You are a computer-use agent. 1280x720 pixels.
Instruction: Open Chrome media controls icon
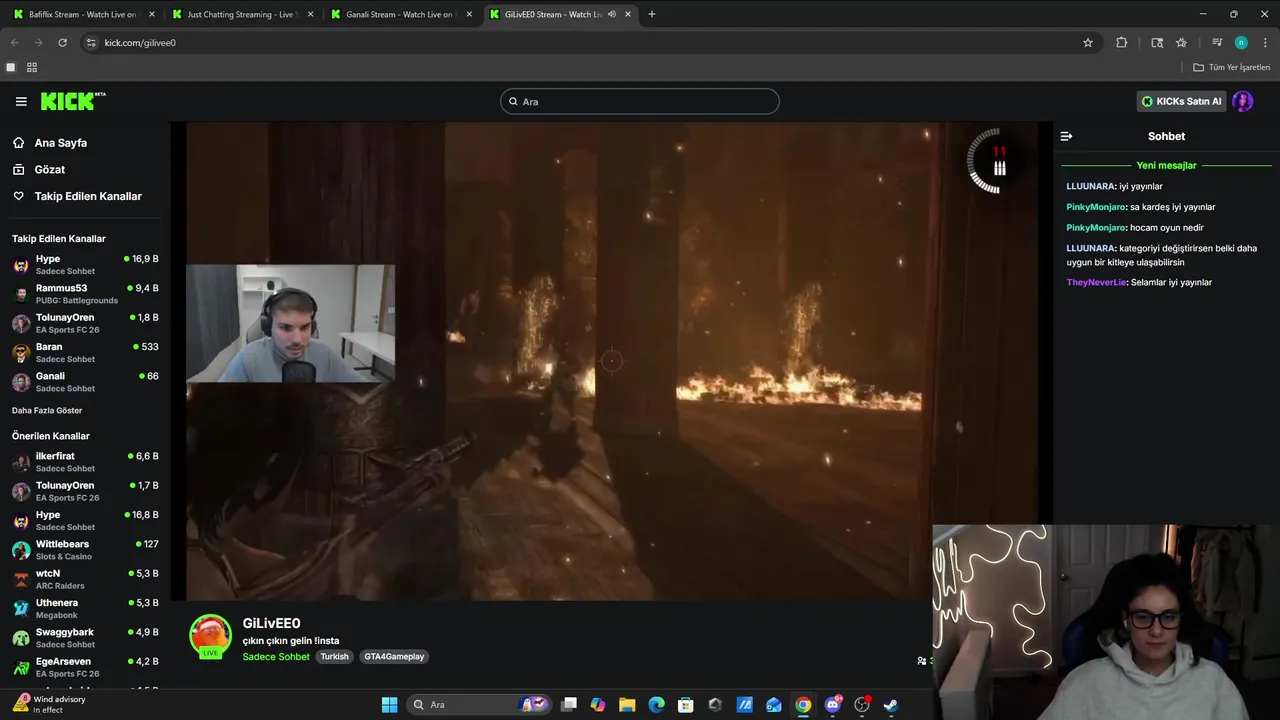pyautogui.click(x=1217, y=43)
